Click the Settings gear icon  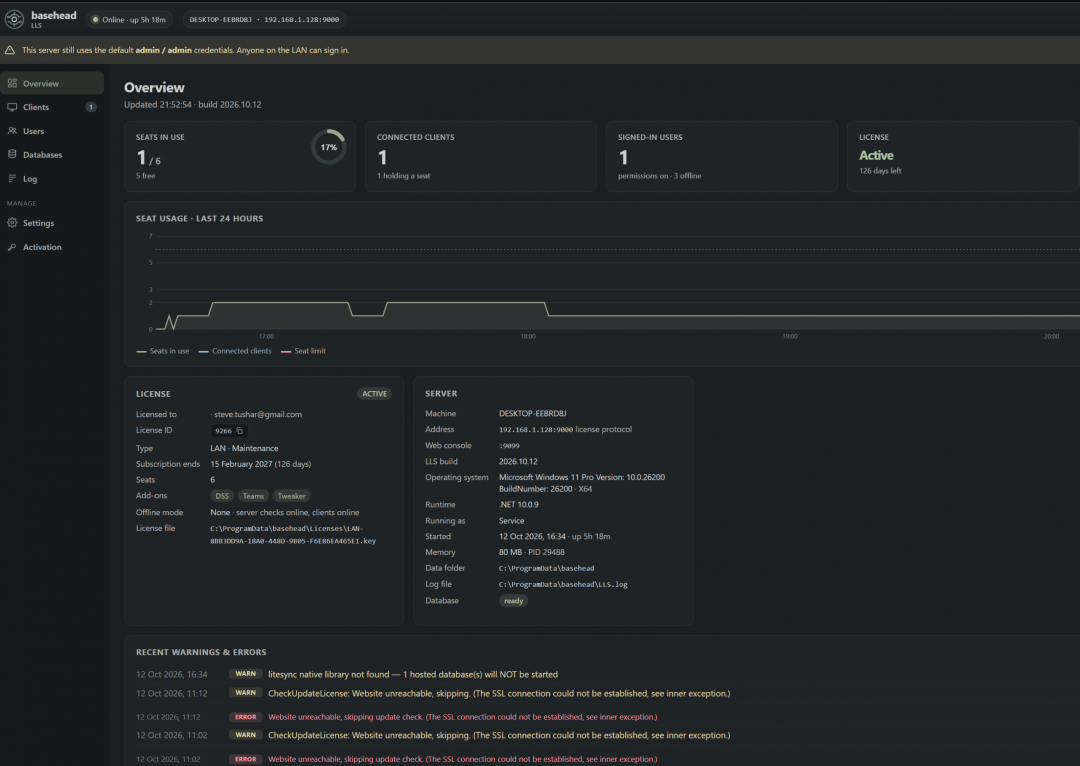tap(12, 222)
